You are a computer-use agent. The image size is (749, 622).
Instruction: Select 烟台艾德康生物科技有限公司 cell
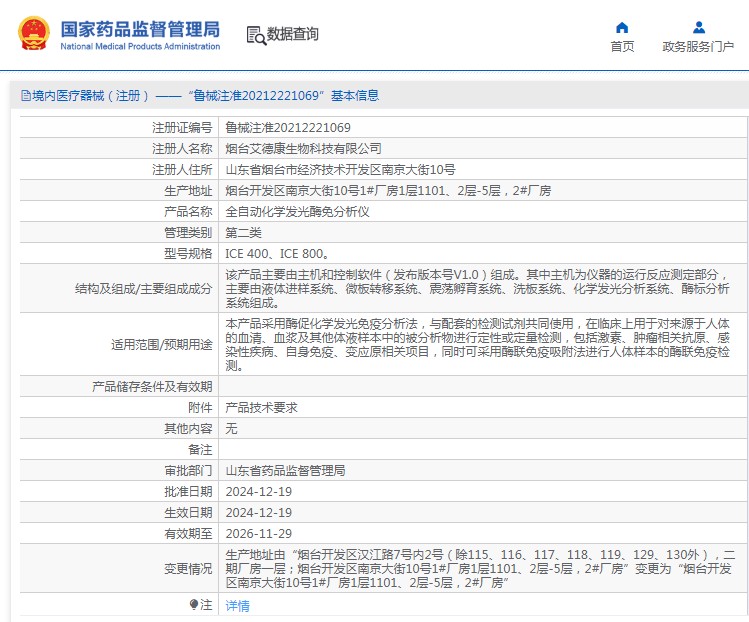pos(303,149)
